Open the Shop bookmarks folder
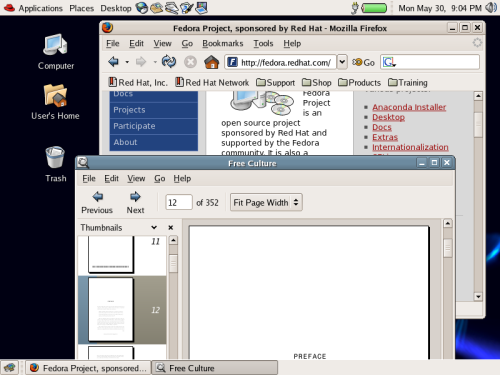 316,82
